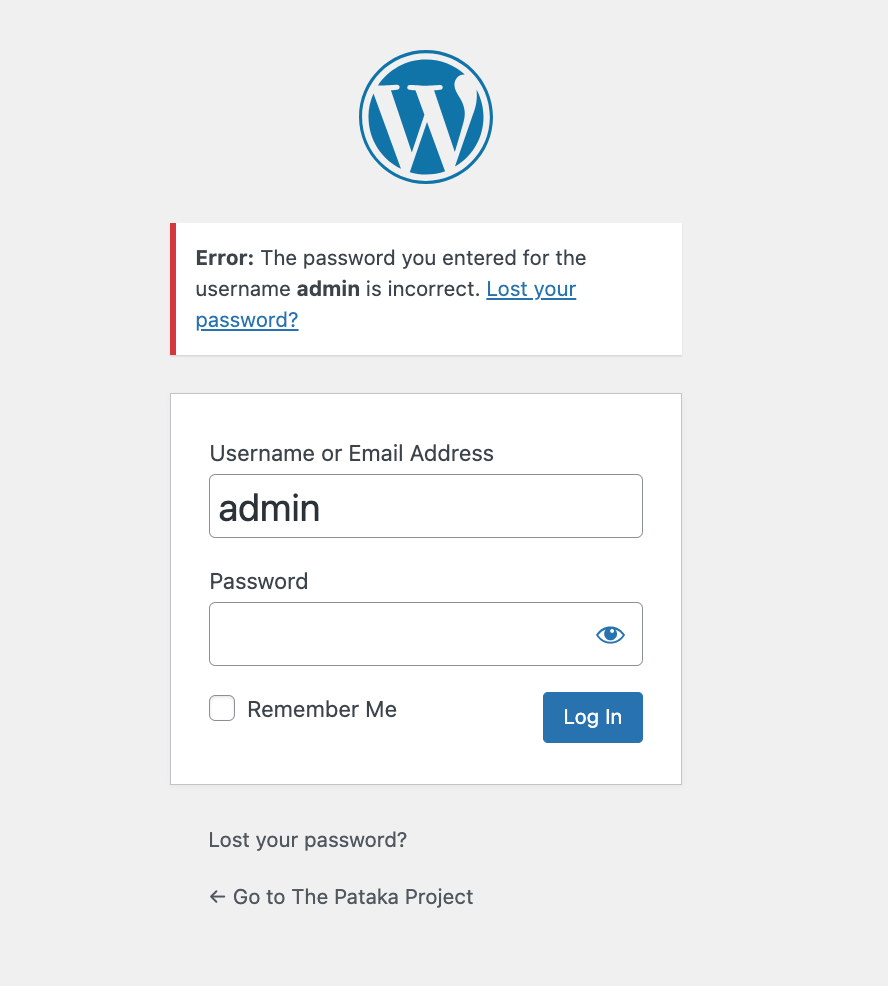Screen dimensions: 888x986
Task: Open the Lost your password link below the form
Action: 308,840
